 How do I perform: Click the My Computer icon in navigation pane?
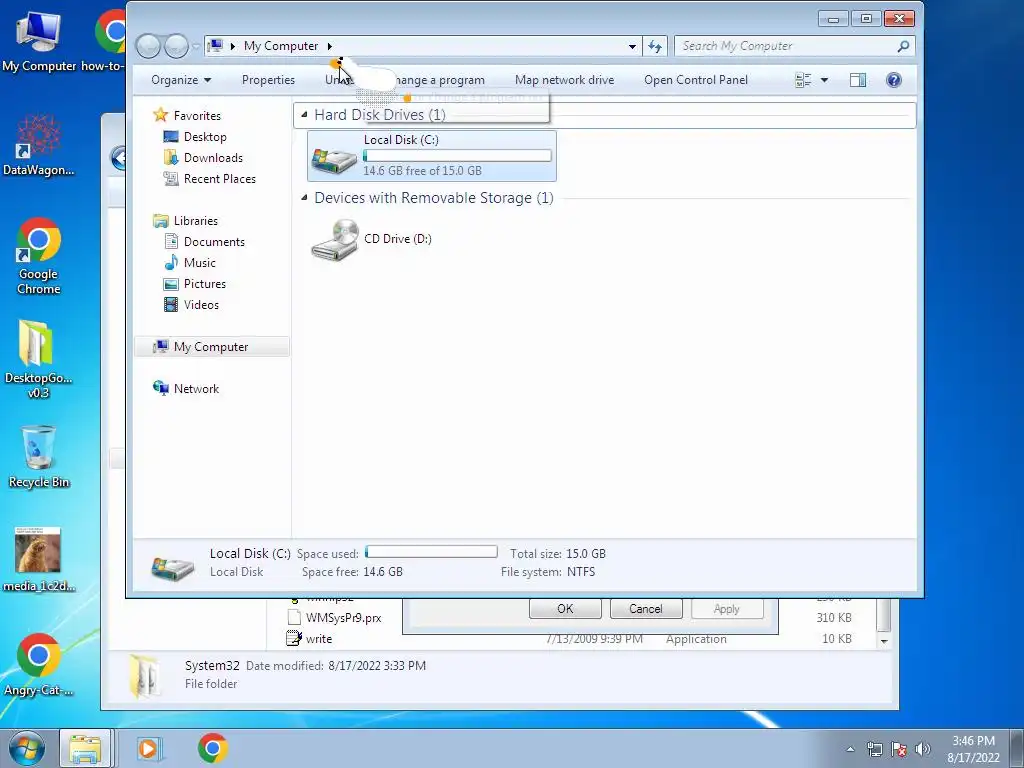point(161,347)
